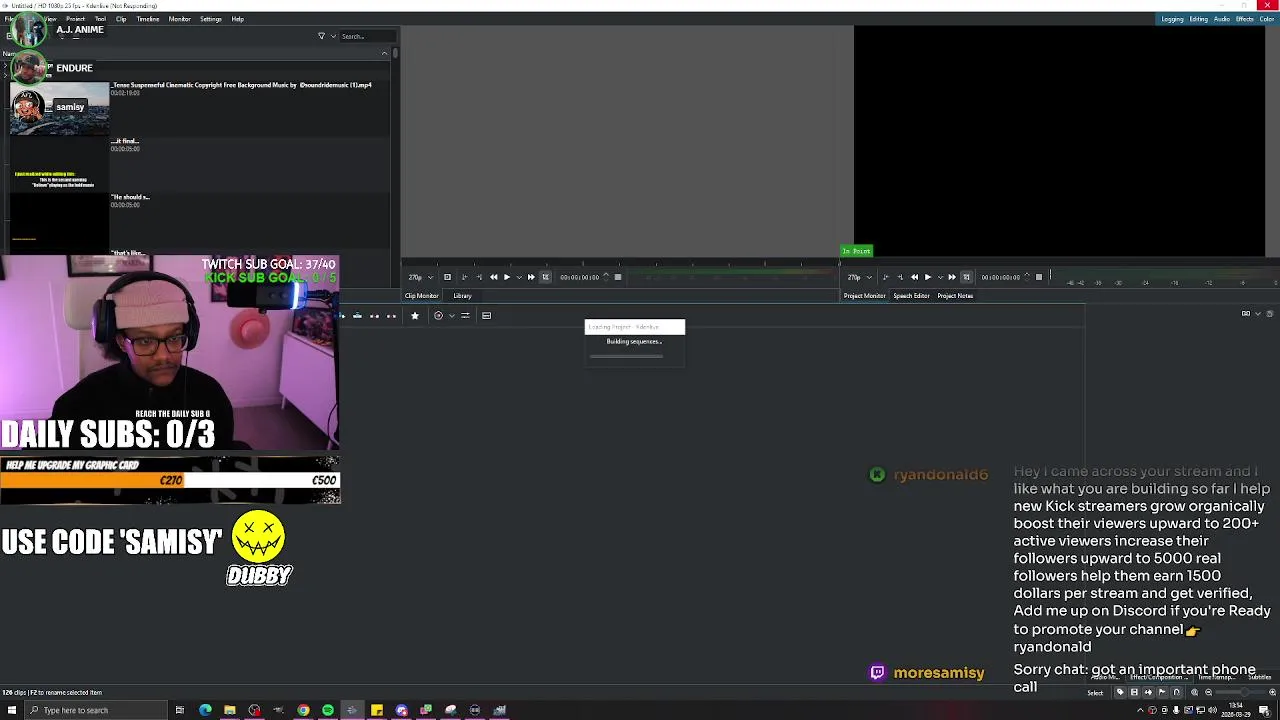Open clip monitor play options dropdown

point(520,277)
